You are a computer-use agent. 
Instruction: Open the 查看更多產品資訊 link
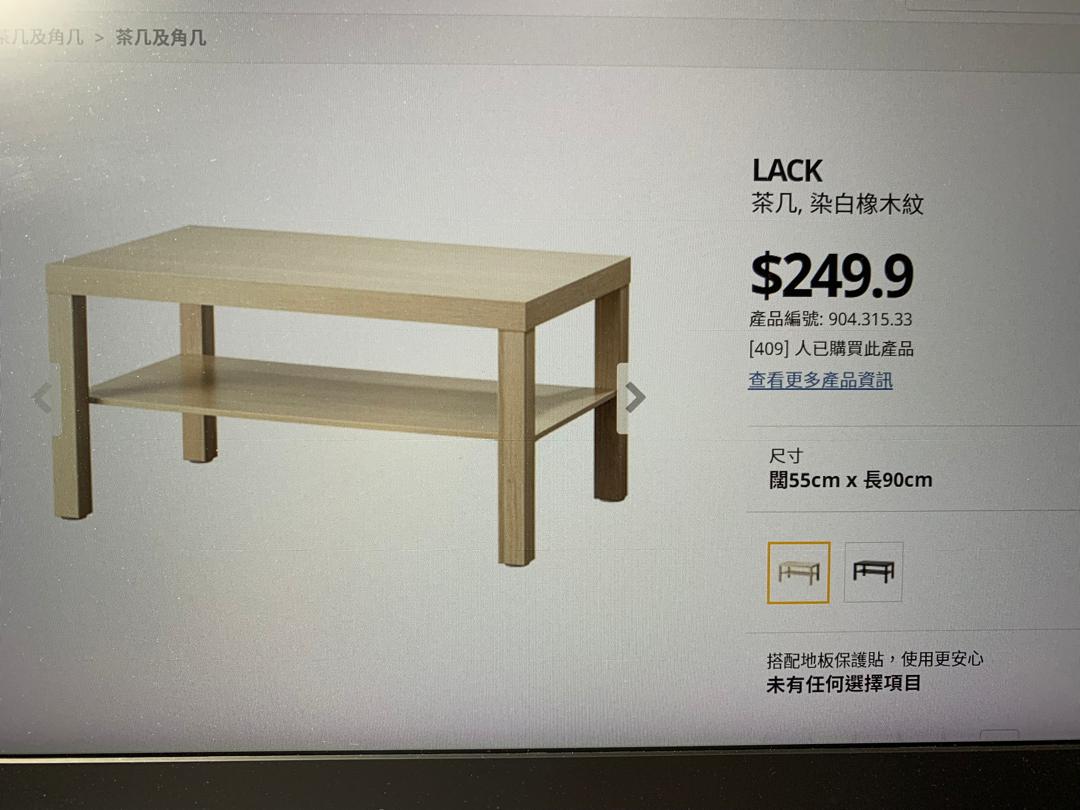click(820, 380)
